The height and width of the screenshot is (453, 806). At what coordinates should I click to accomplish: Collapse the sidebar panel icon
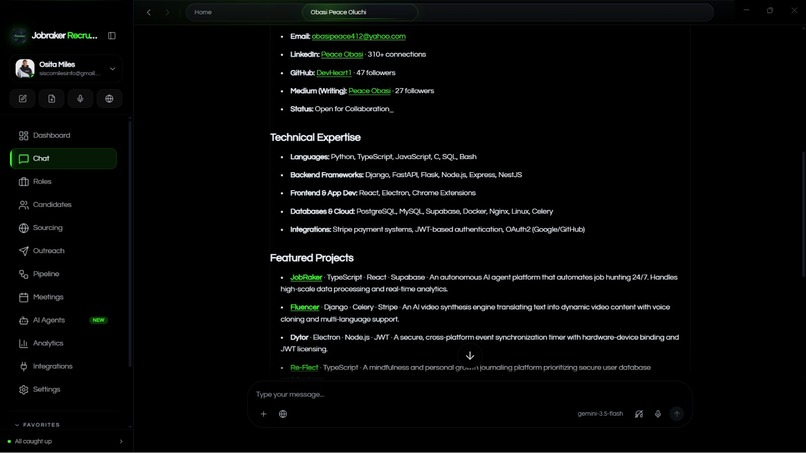112,35
